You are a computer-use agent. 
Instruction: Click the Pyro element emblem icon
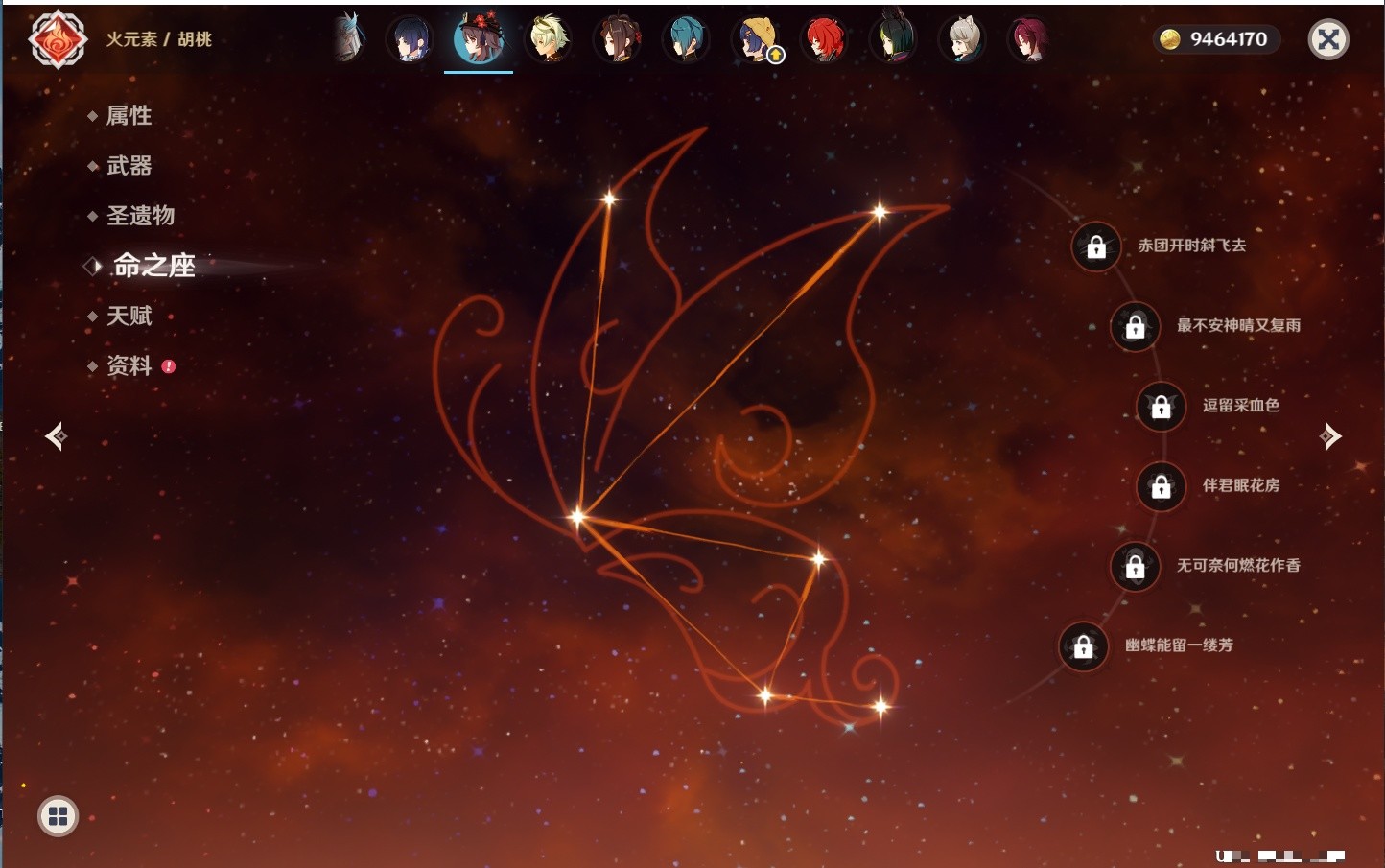[58, 39]
